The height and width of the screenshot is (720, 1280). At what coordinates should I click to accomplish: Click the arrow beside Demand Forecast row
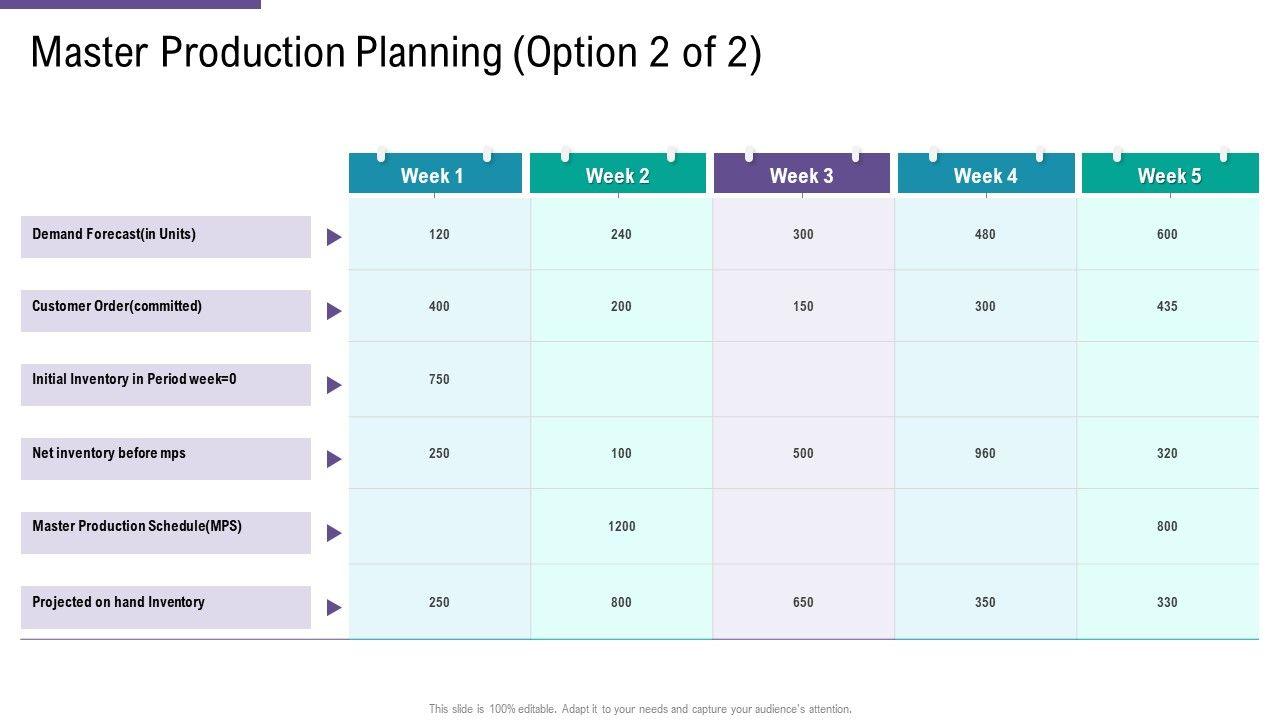coord(334,237)
